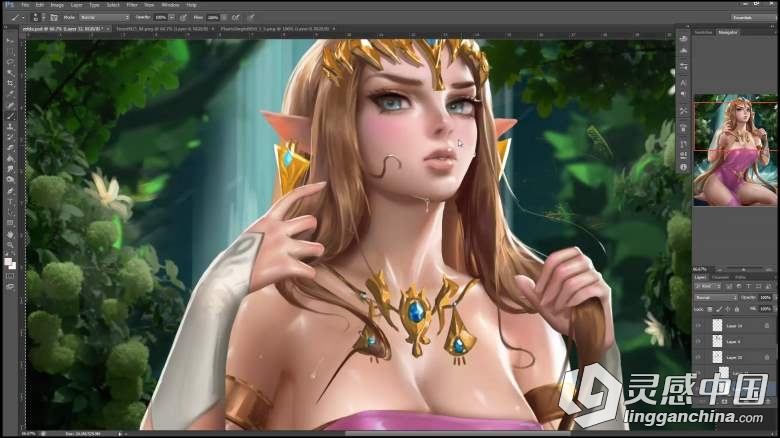Open the brush Mode dropdown

[x=104, y=17]
